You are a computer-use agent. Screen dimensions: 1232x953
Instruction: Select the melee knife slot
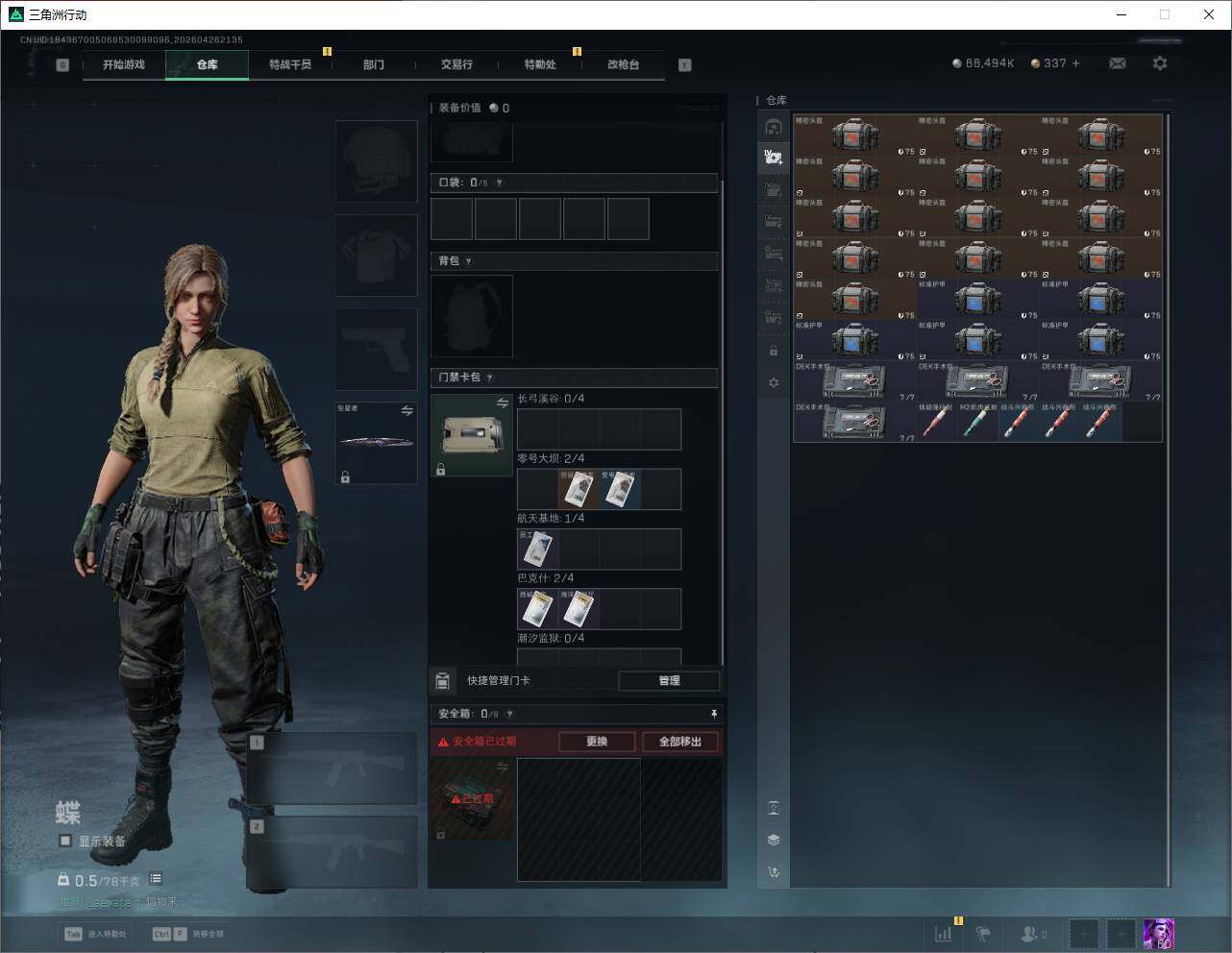pyautogui.click(x=377, y=443)
